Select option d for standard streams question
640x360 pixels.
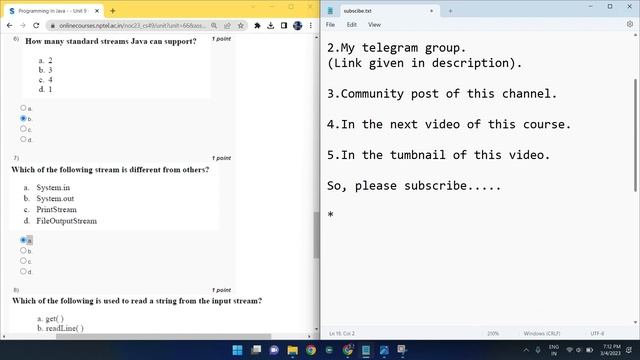point(23,139)
